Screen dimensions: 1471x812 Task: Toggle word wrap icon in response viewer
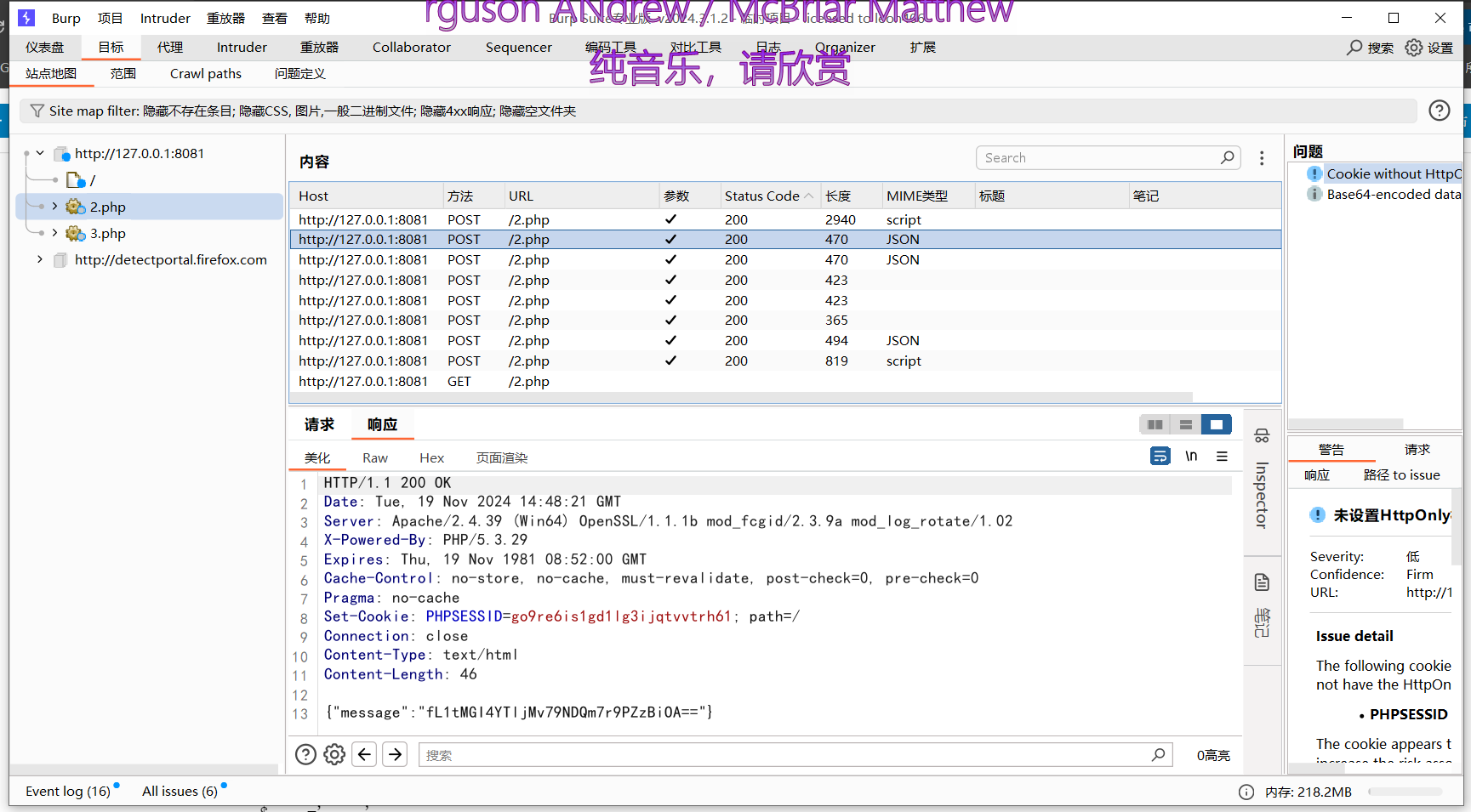tap(1160, 456)
